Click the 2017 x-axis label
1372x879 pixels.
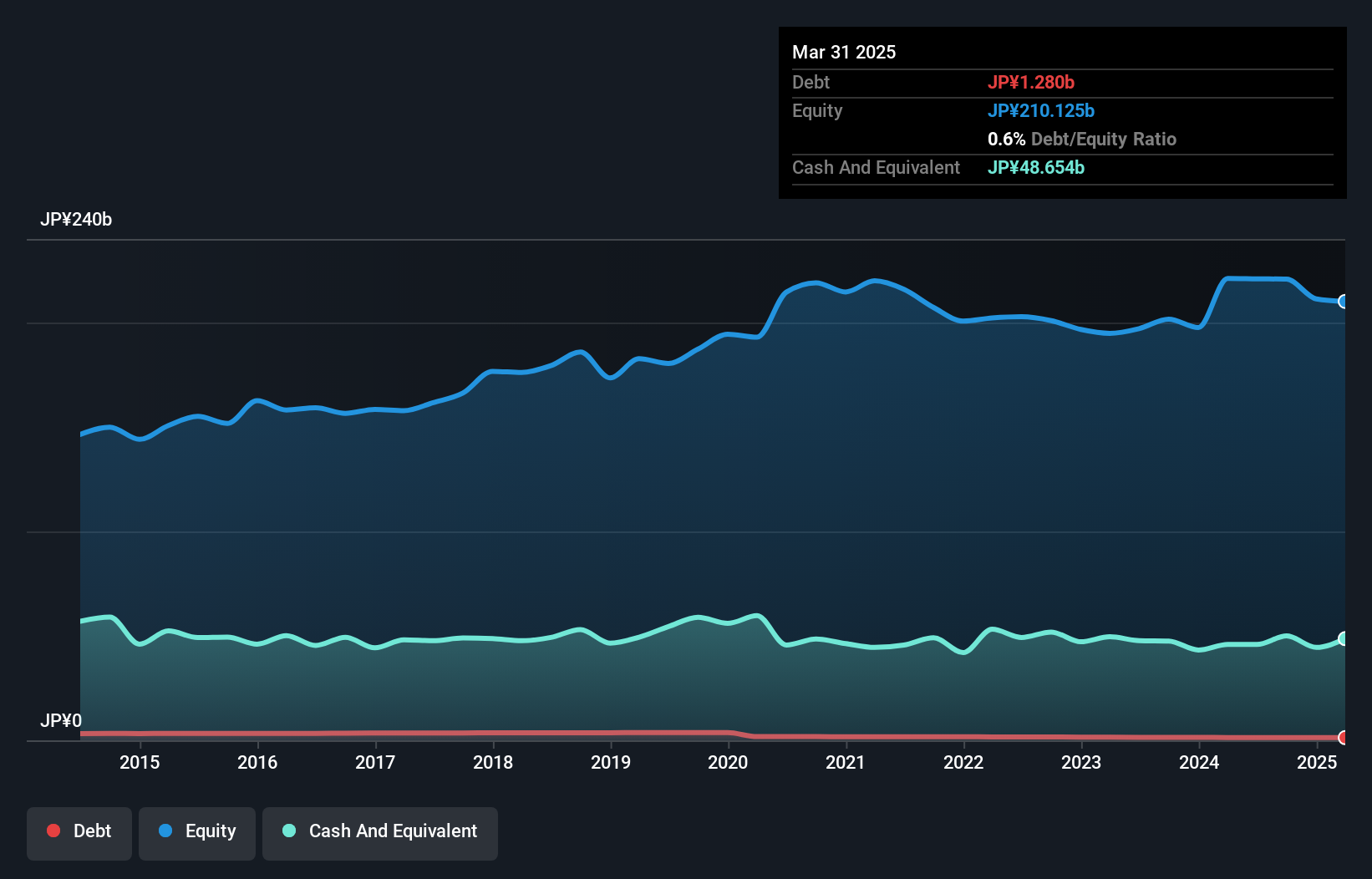pyautogui.click(x=375, y=762)
